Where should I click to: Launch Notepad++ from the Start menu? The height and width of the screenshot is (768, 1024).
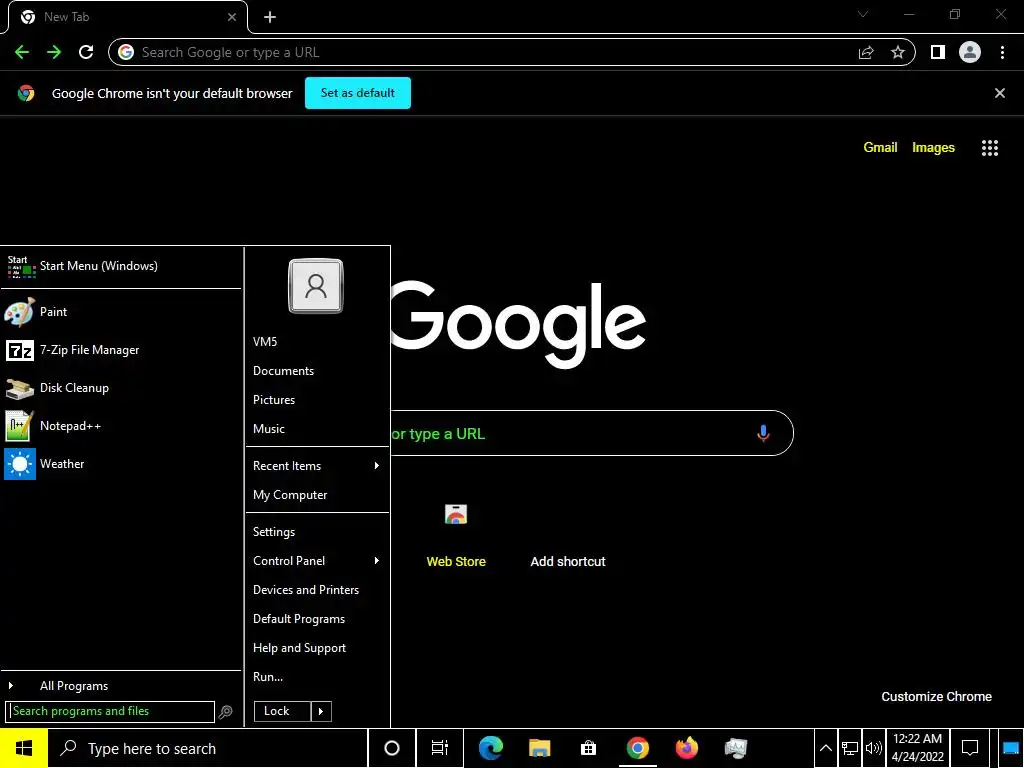(x=121, y=426)
